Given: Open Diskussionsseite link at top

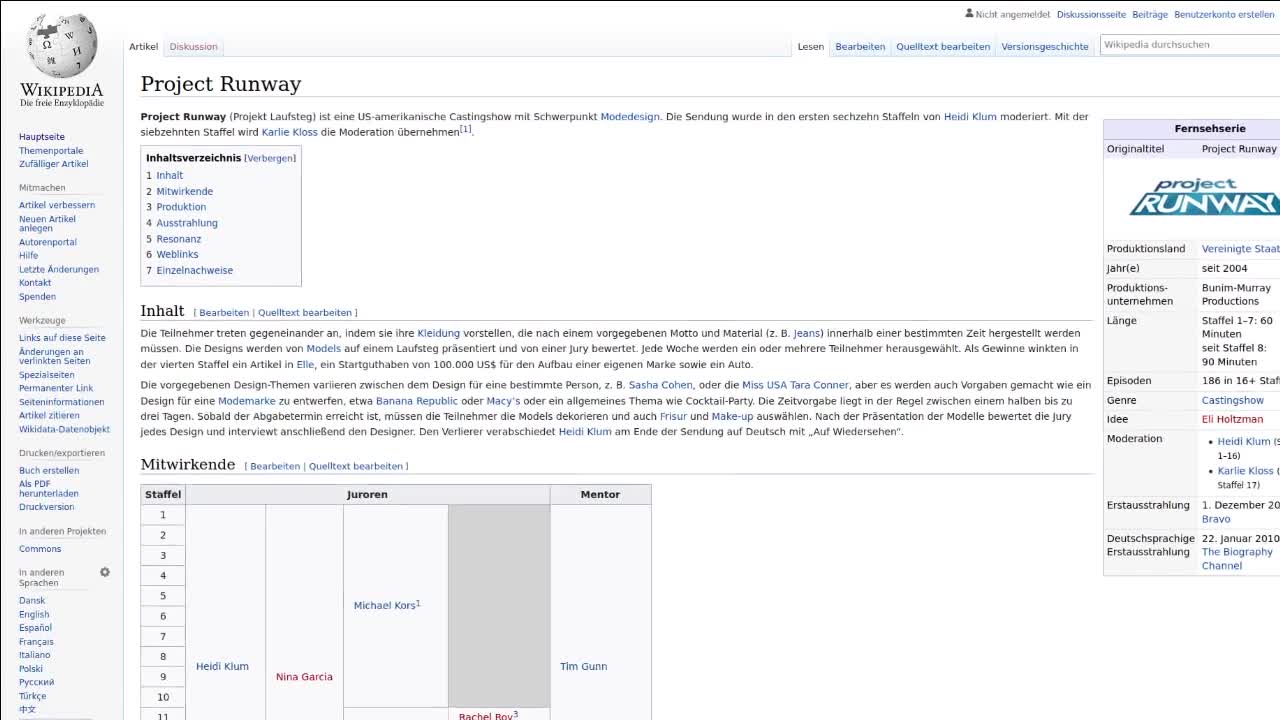Looking at the screenshot, I should tap(1091, 14).
